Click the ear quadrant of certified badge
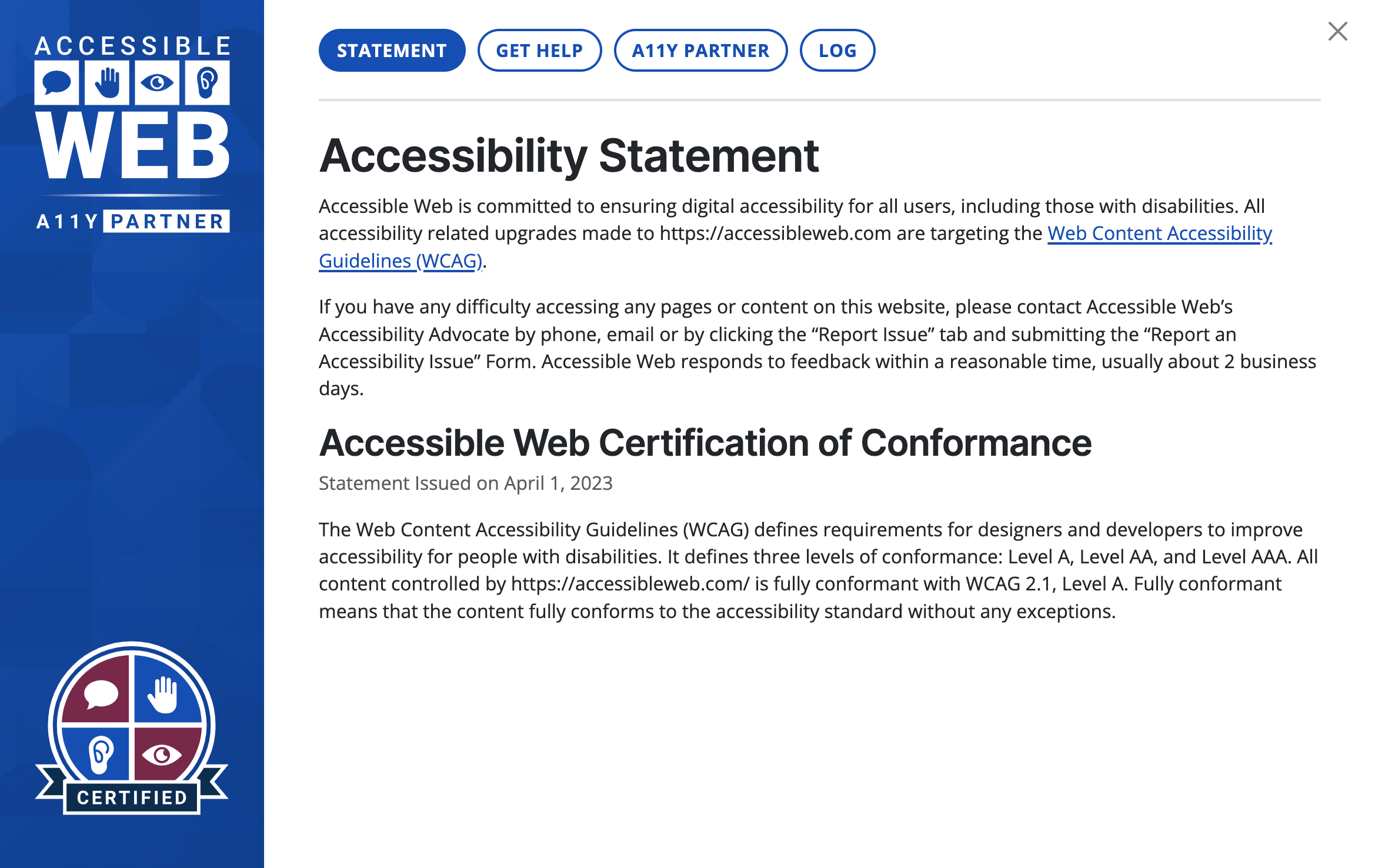This screenshot has width=1375, height=868. [97, 755]
